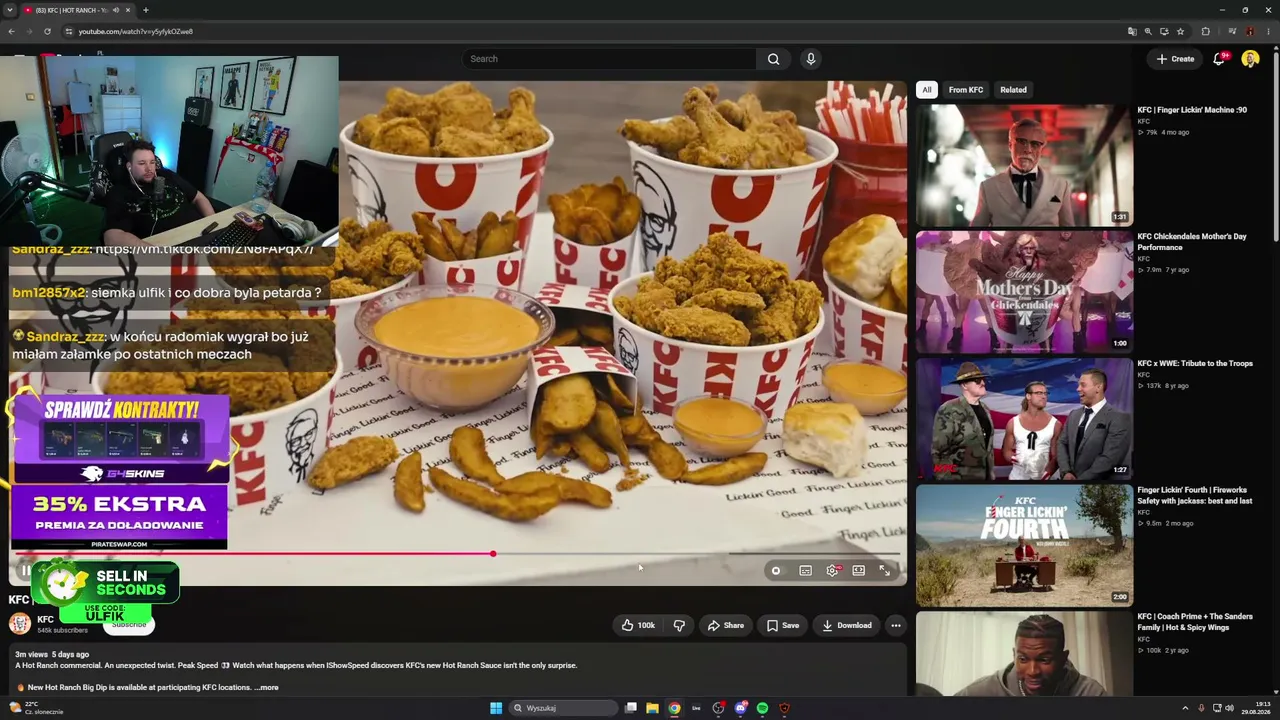Screen dimensions: 1280x720
Task: Select the Related filter chip
Action: [x=1013, y=90]
